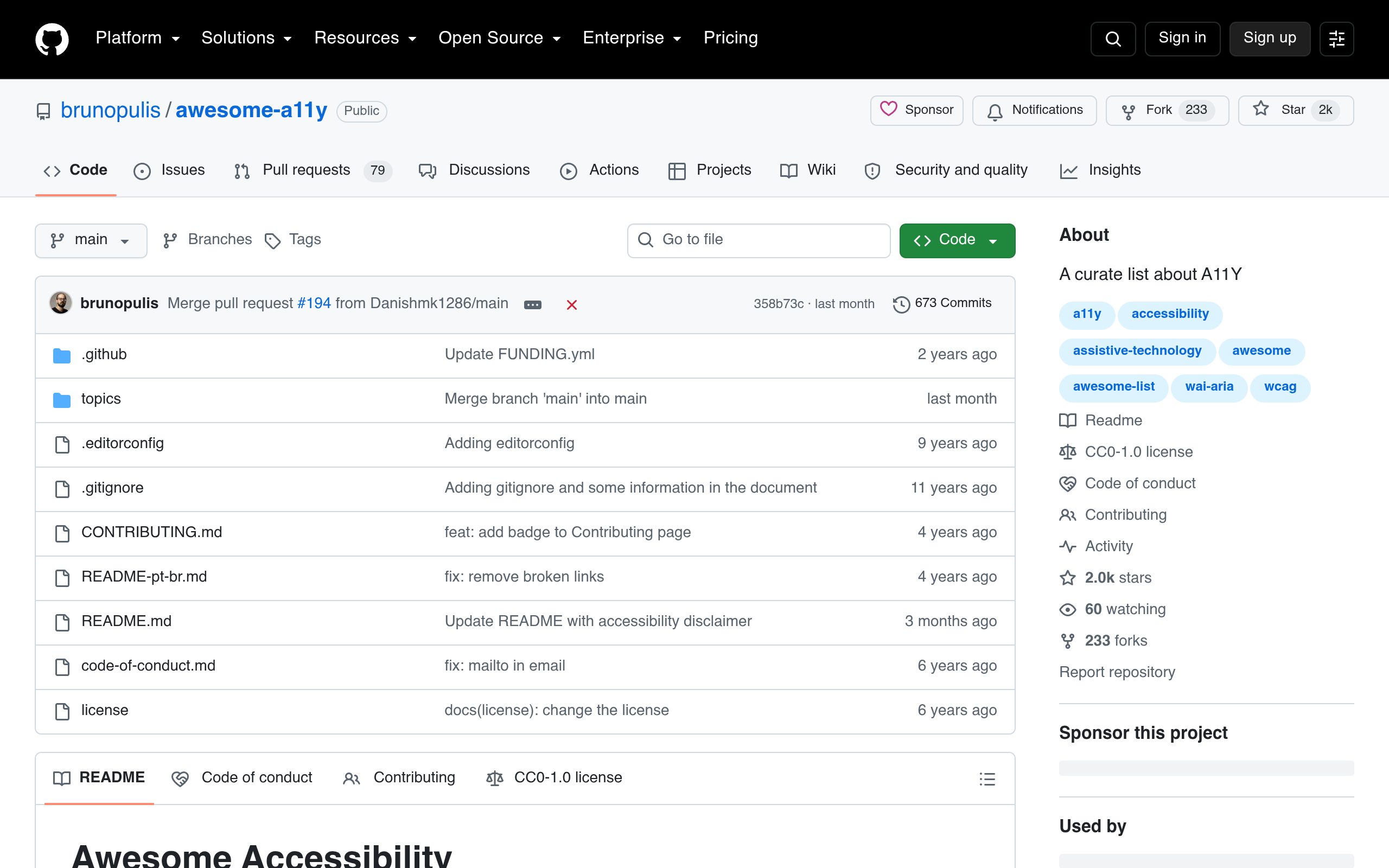Fork the awesome-a11y repository
This screenshot has width=1389, height=868.
point(1167,110)
